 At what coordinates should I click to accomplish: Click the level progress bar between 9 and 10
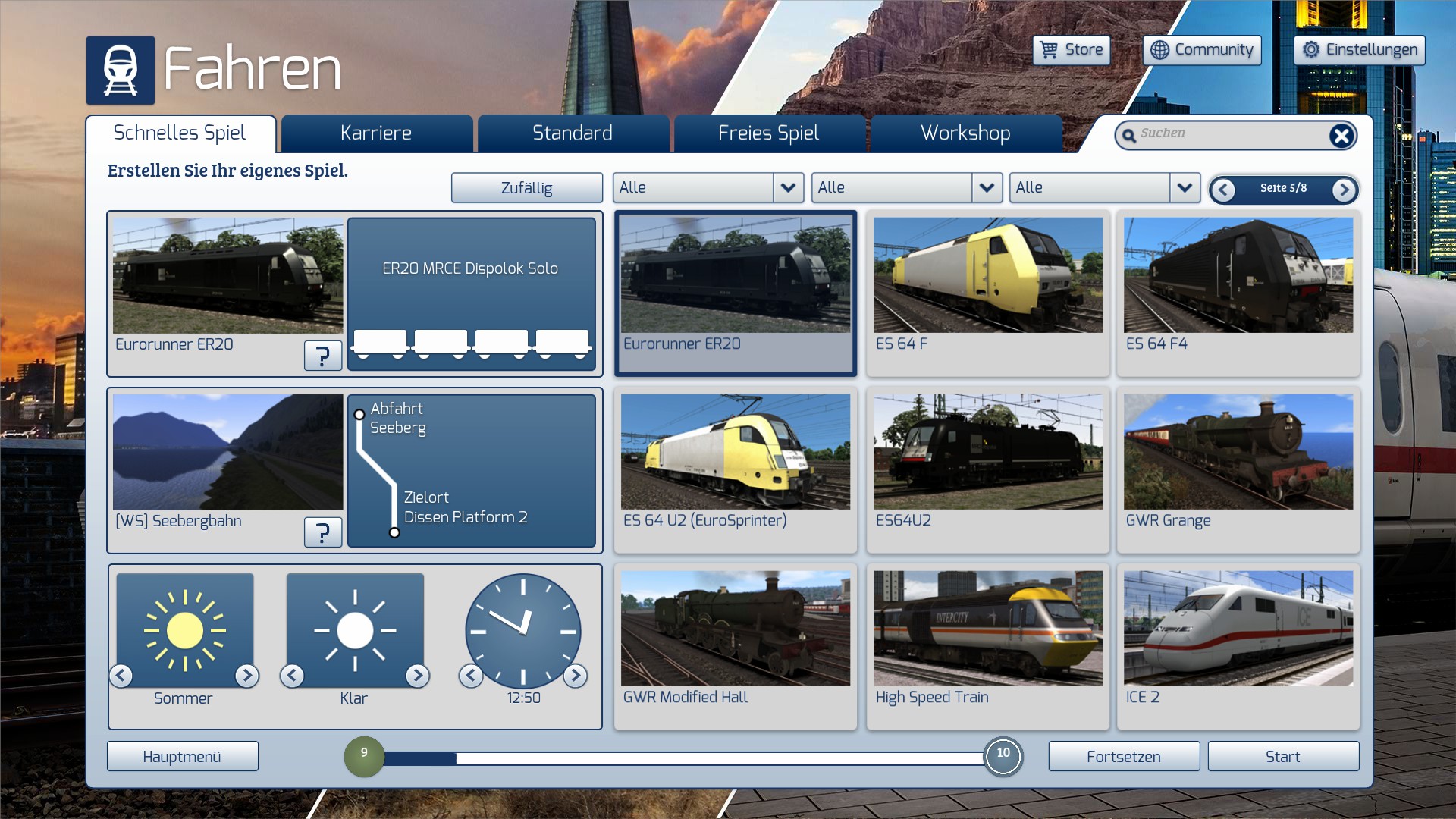[682, 758]
